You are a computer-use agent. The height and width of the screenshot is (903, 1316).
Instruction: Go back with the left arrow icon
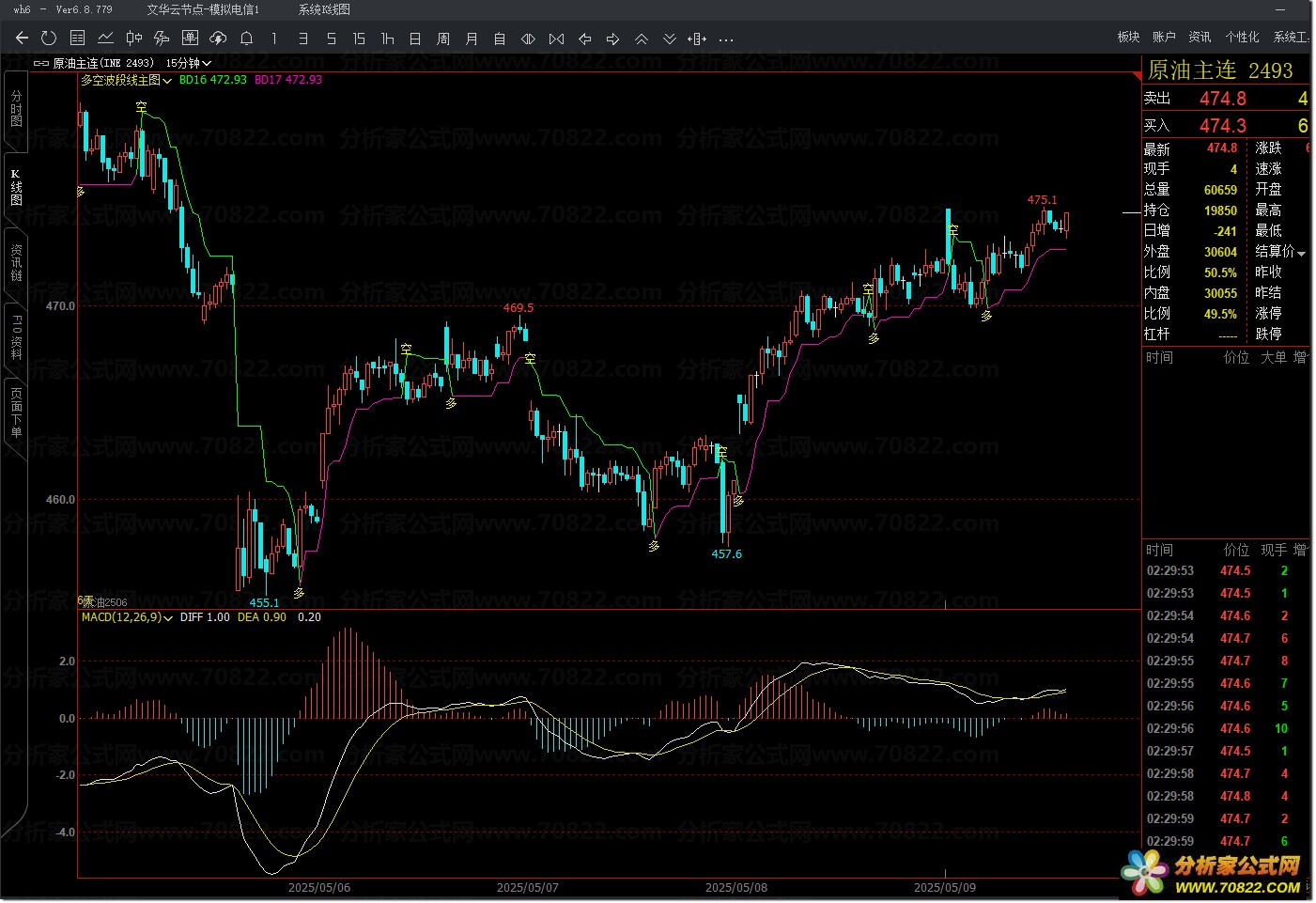pyautogui.click(x=22, y=39)
